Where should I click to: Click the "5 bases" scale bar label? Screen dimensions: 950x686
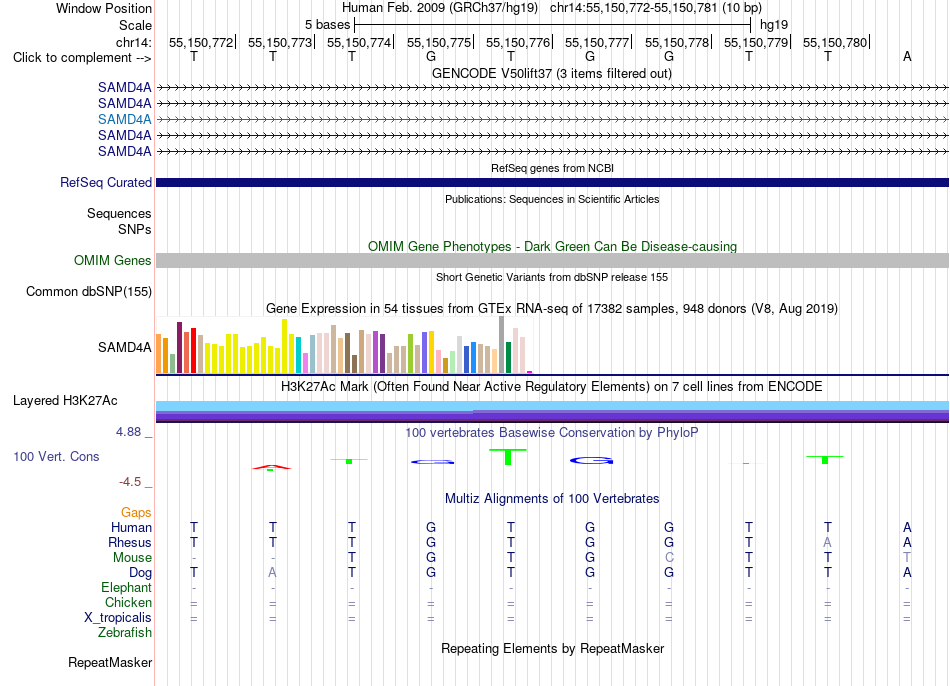coord(327,25)
